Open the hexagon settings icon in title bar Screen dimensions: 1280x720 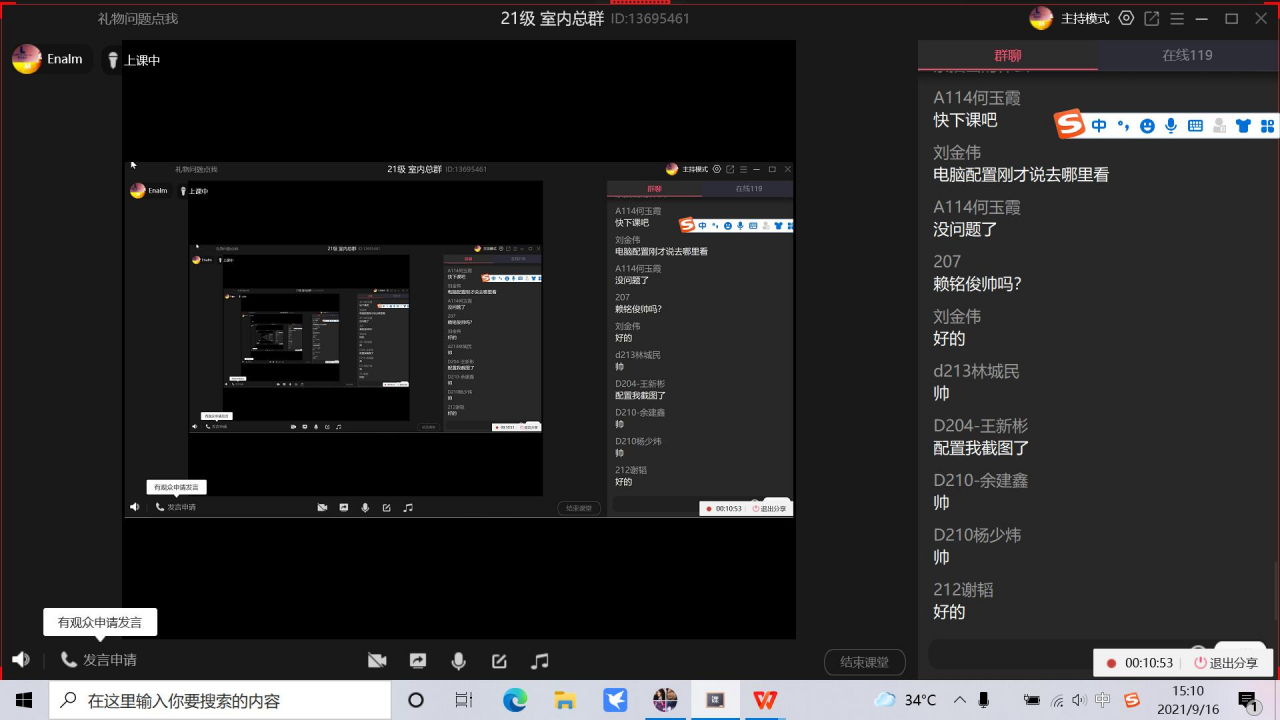point(1127,19)
